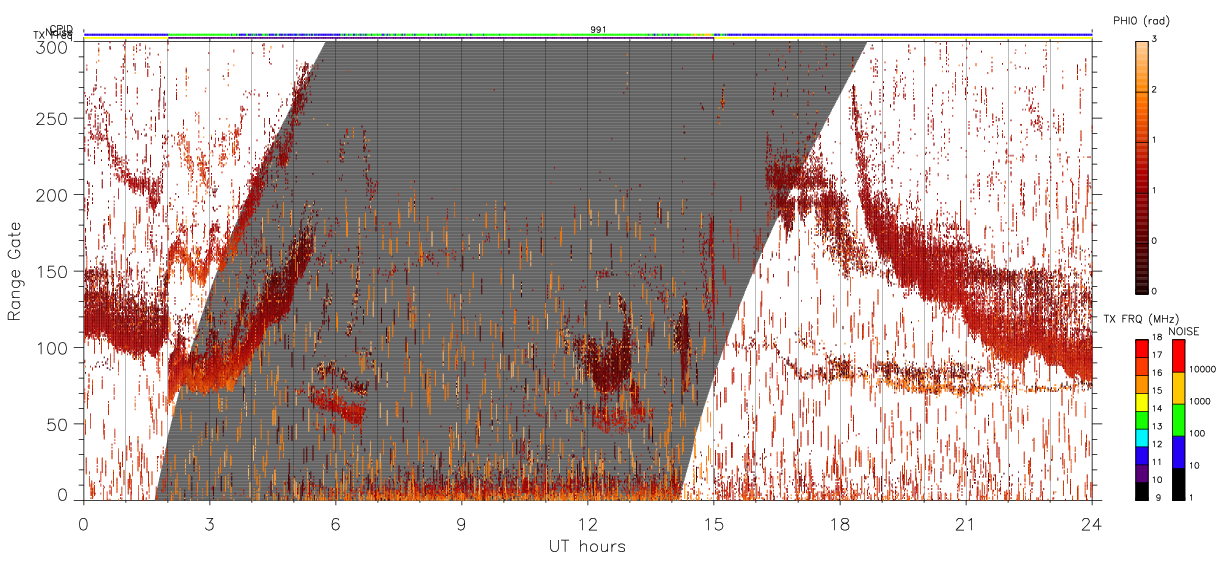
Task: Click the 991 label above the plot
Action: click(x=598, y=30)
